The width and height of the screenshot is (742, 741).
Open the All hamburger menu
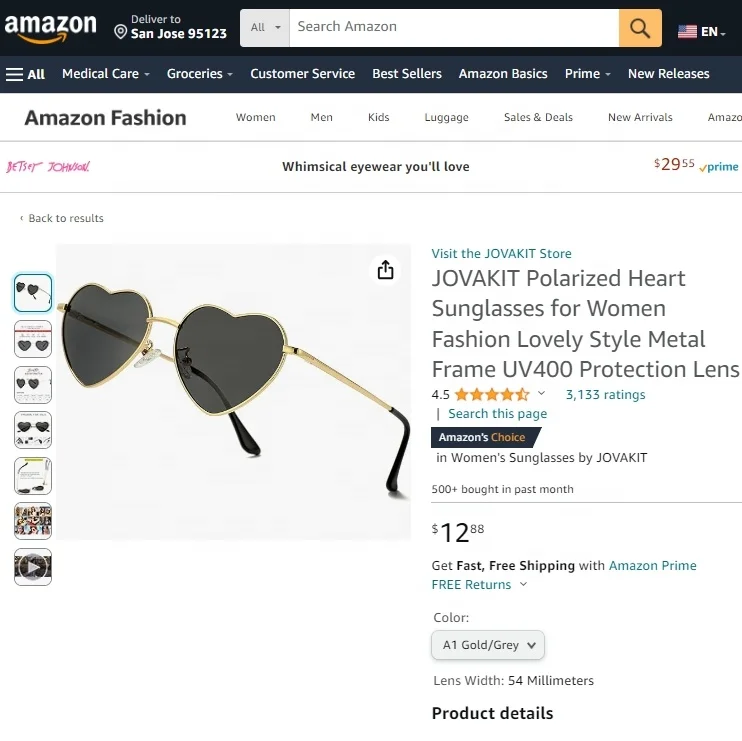[x=26, y=74]
